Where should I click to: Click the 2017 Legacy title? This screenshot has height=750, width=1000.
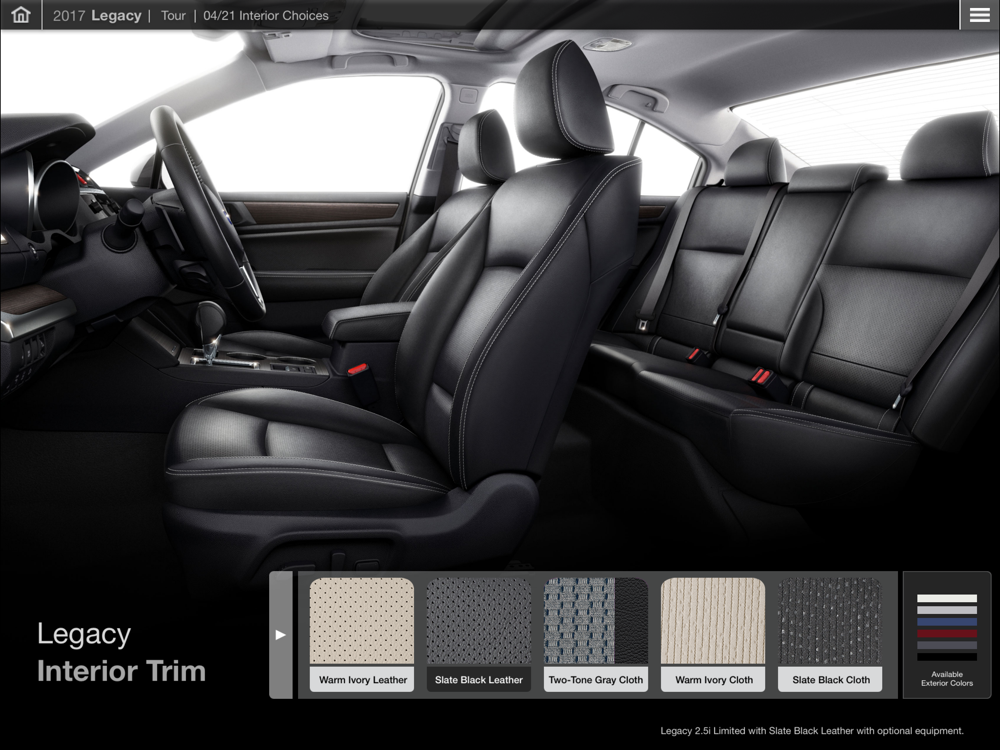(97, 15)
